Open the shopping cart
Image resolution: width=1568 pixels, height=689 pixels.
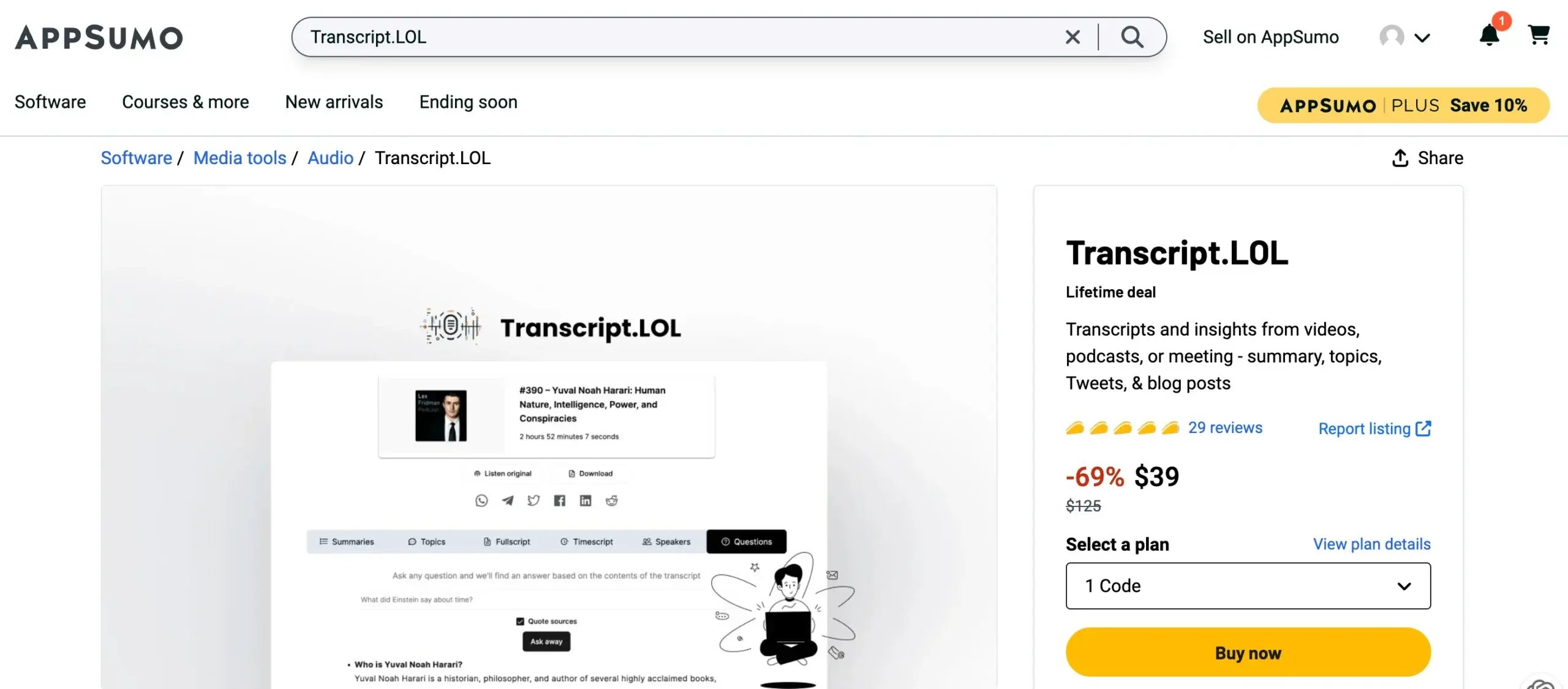(1539, 36)
